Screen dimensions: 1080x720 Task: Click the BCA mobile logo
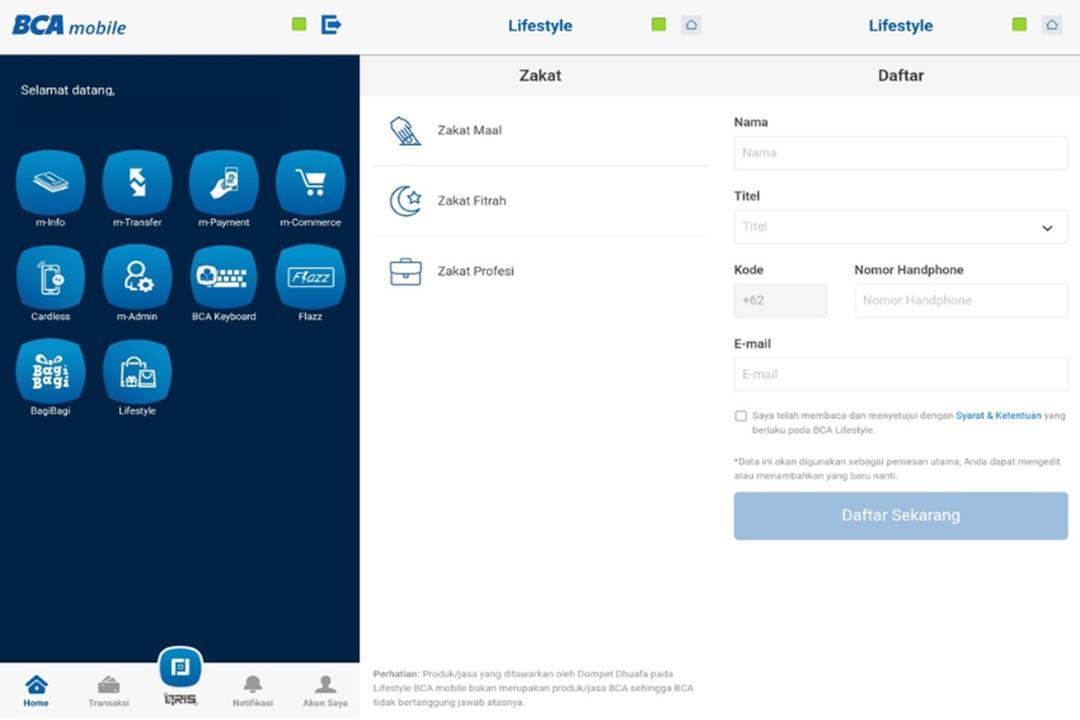[69, 25]
